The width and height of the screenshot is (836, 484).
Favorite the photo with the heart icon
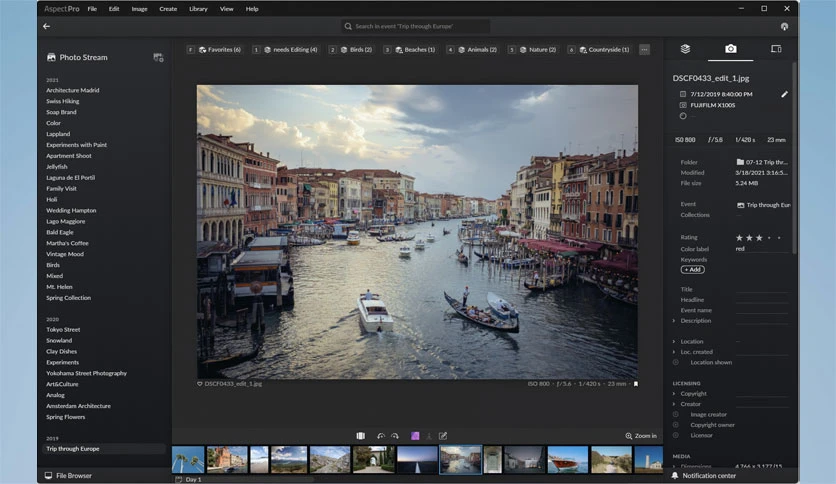(x=200, y=384)
